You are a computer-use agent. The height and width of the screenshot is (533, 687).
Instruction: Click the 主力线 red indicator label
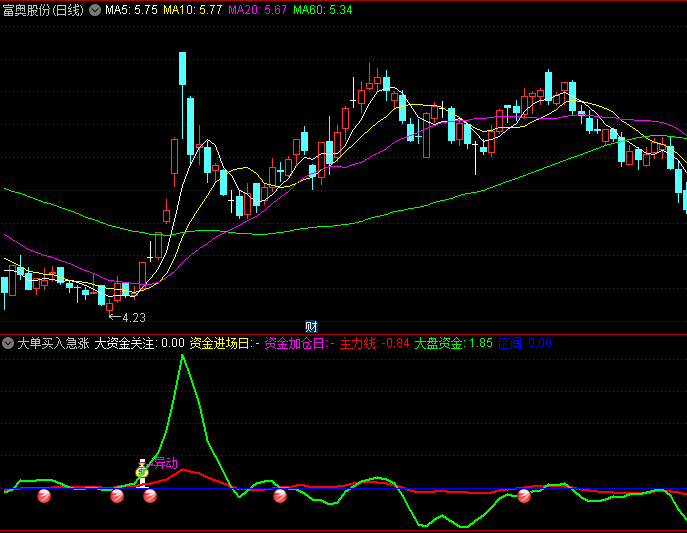click(x=358, y=343)
